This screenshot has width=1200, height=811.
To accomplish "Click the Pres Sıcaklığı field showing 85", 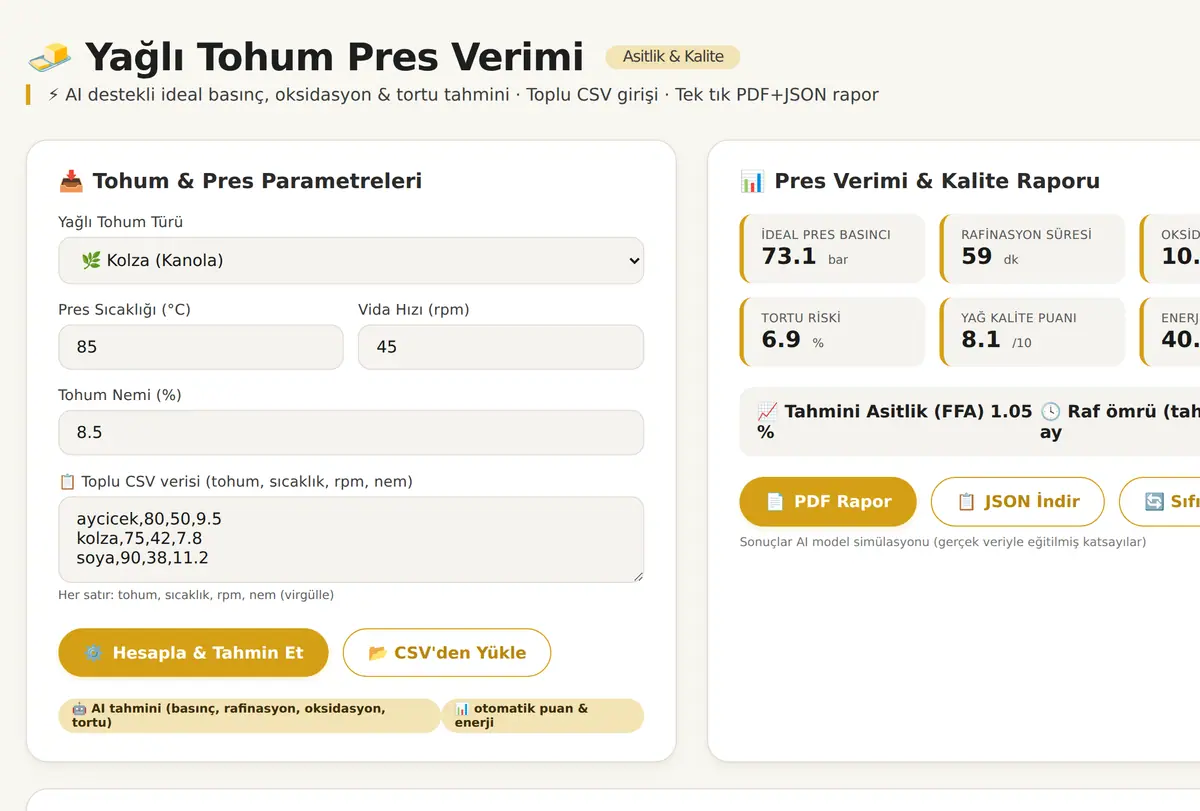I will (x=201, y=347).
